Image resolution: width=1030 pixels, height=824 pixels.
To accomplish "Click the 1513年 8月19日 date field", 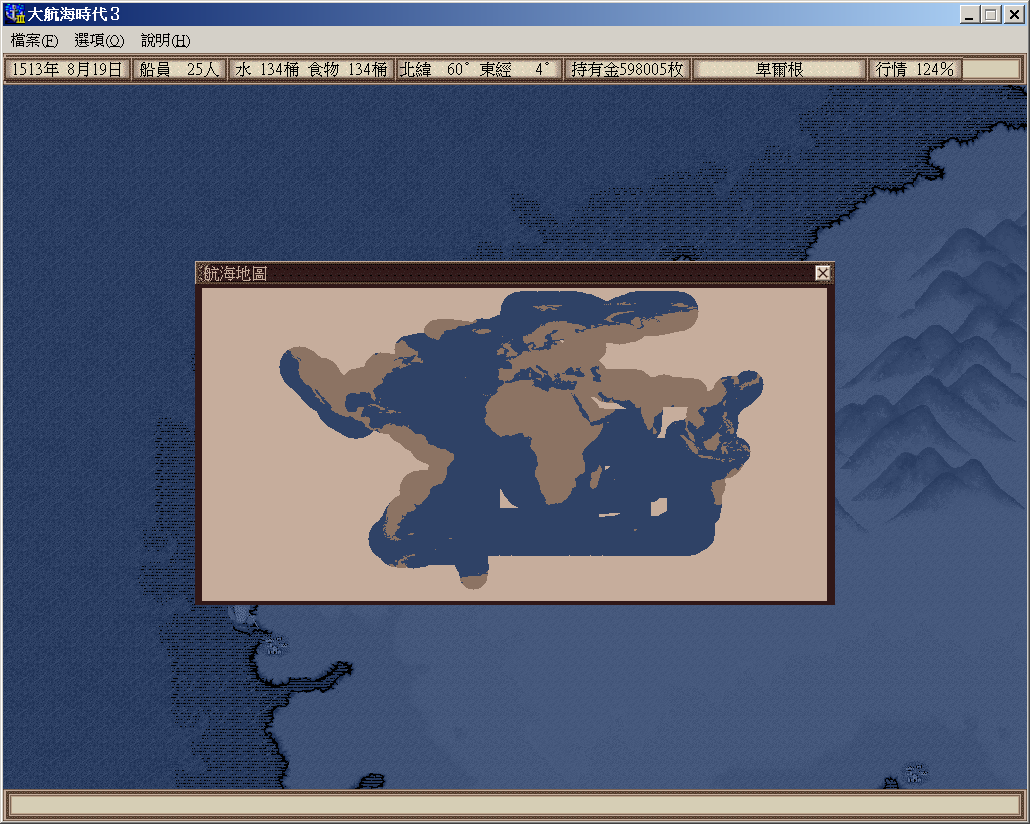I will coord(67,69).
